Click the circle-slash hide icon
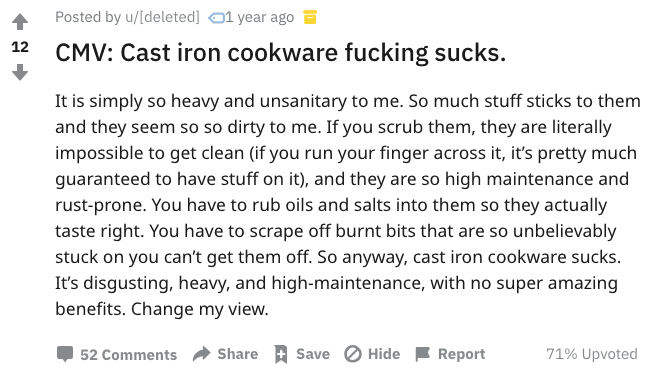Viewport: 652px width, 385px height. (x=353, y=354)
